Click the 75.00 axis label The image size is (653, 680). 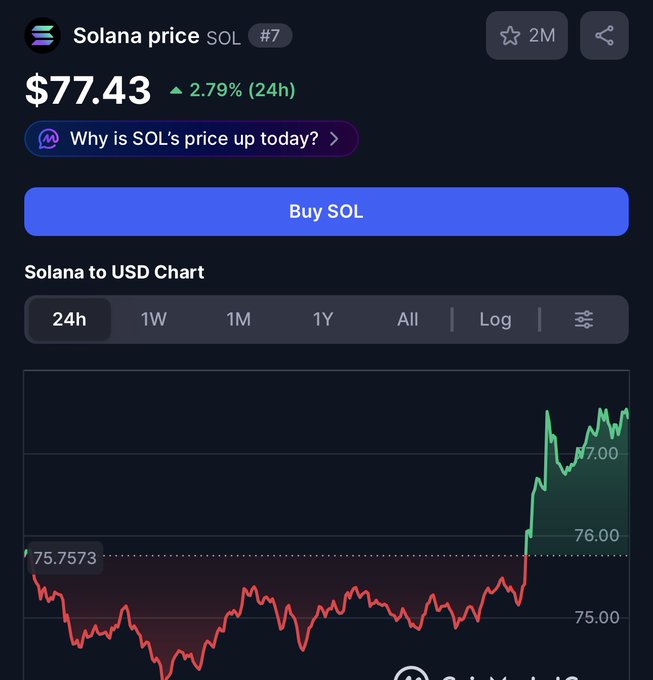coord(597,618)
